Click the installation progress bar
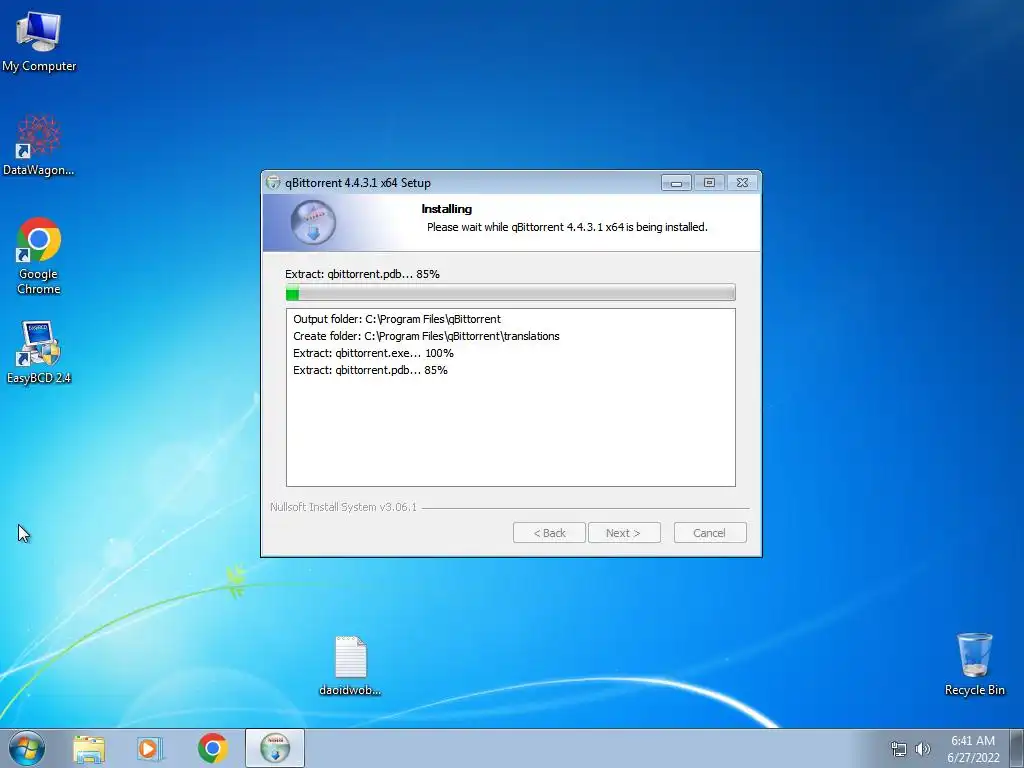 pyautogui.click(x=511, y=293)
